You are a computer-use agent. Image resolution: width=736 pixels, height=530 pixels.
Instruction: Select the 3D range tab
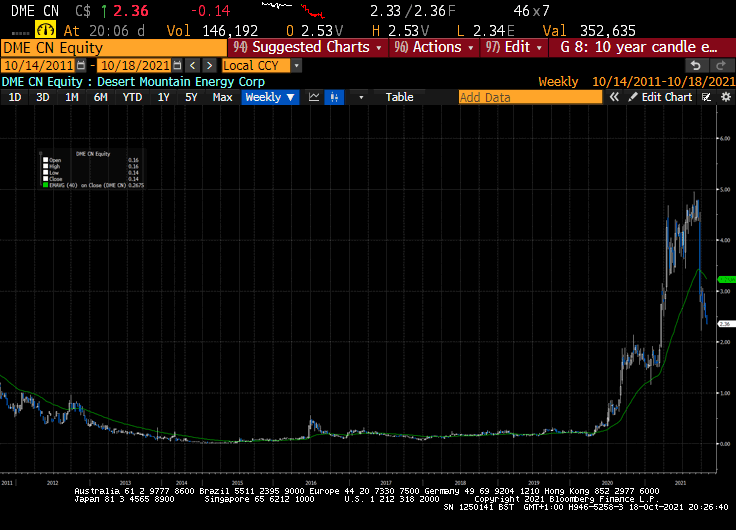pos(43,97)
